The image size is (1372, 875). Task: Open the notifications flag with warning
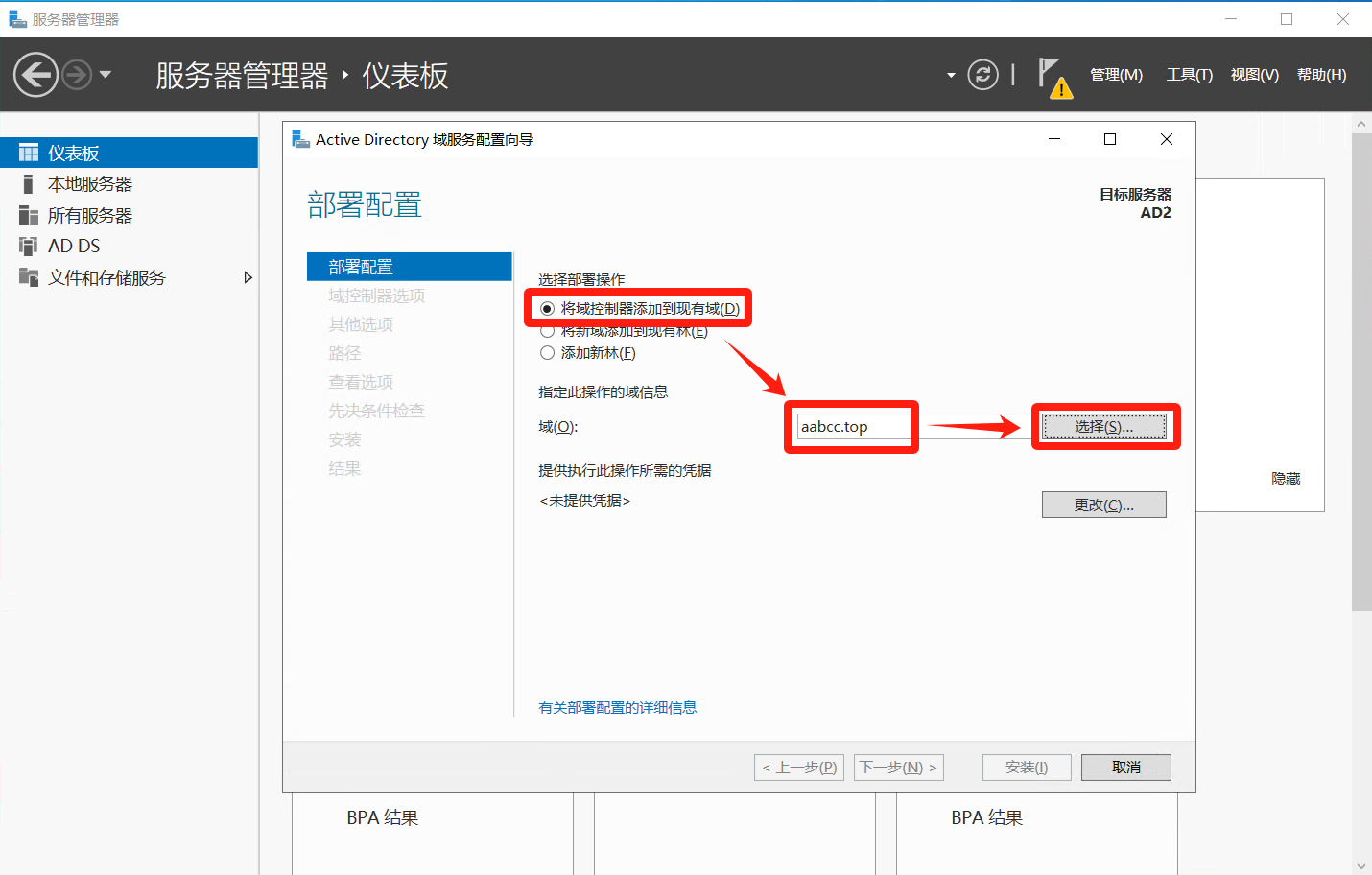pyautogui.click(x=1053, y=77)
